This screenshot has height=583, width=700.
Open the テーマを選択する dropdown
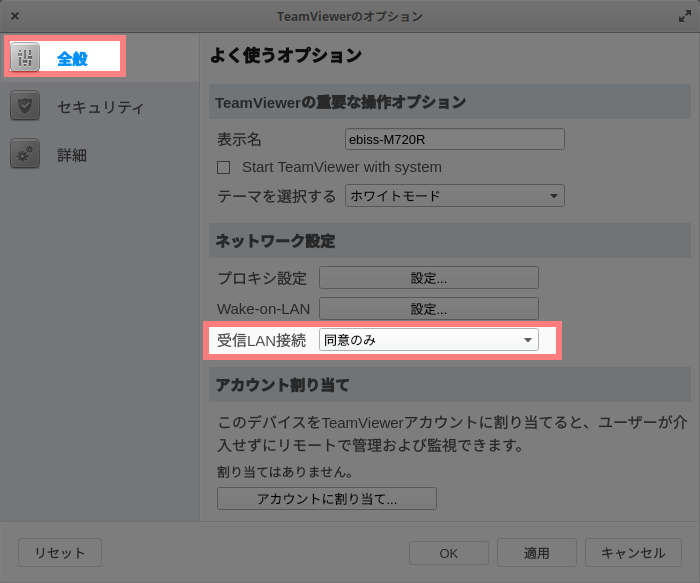point(454,196)
